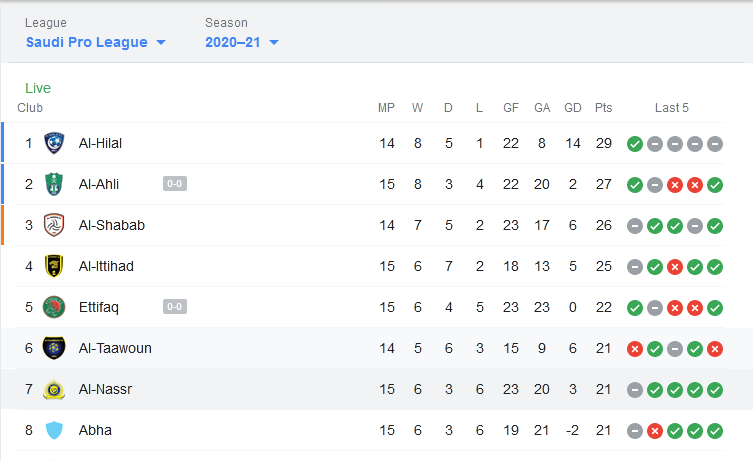Image resolution: width=753 pixels, height=460 pixels.
Task: Click the Al-Shabab club crest
Action: click(54, 225)
